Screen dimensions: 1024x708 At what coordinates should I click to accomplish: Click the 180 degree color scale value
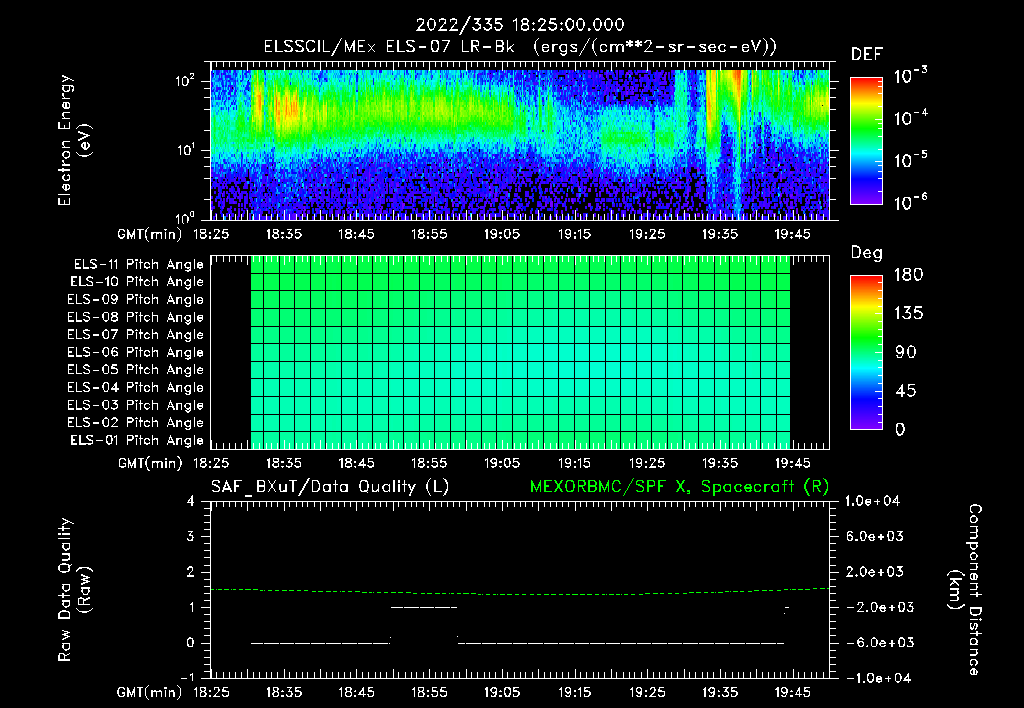[x=909, y=275]
